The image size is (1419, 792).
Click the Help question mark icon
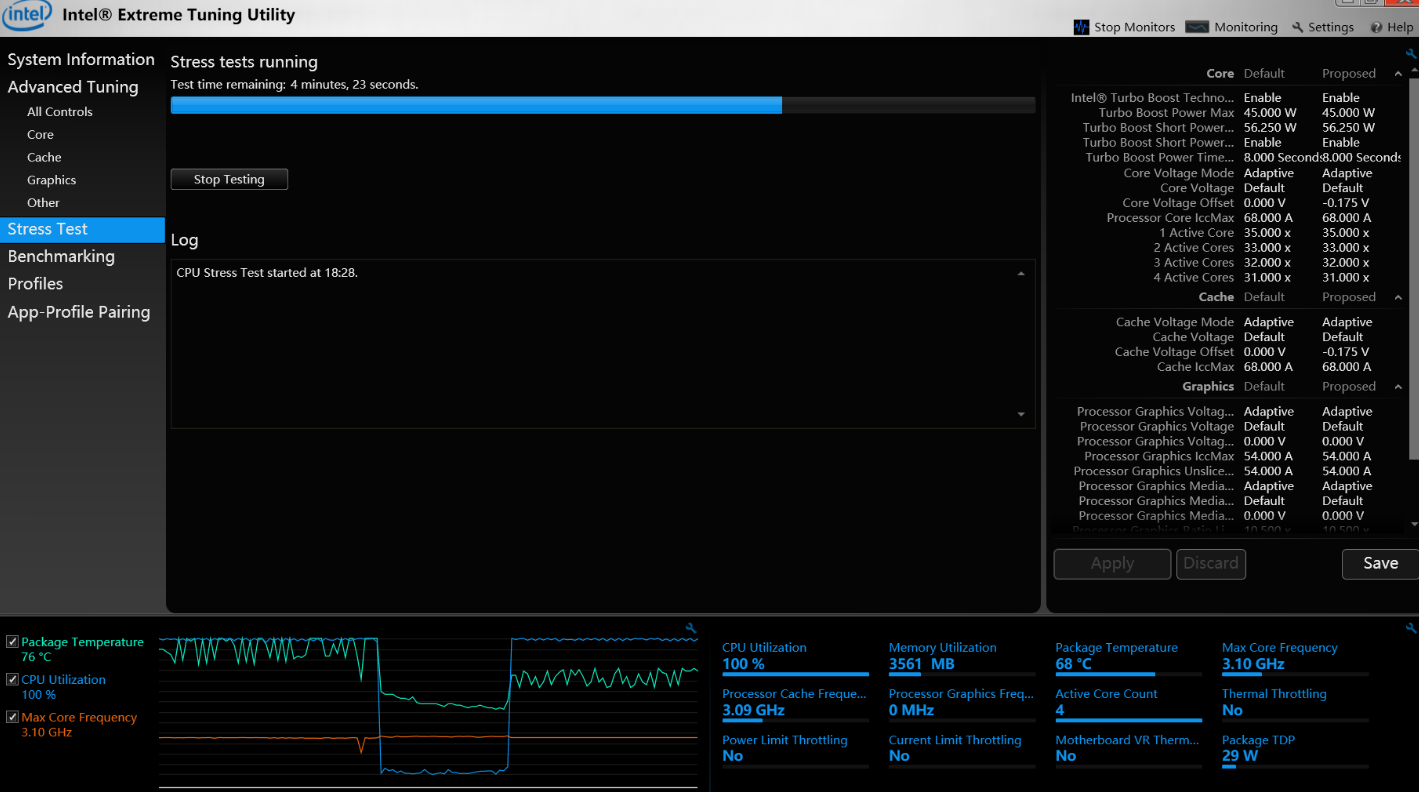pyautogui.click(x=1377, y=28)
